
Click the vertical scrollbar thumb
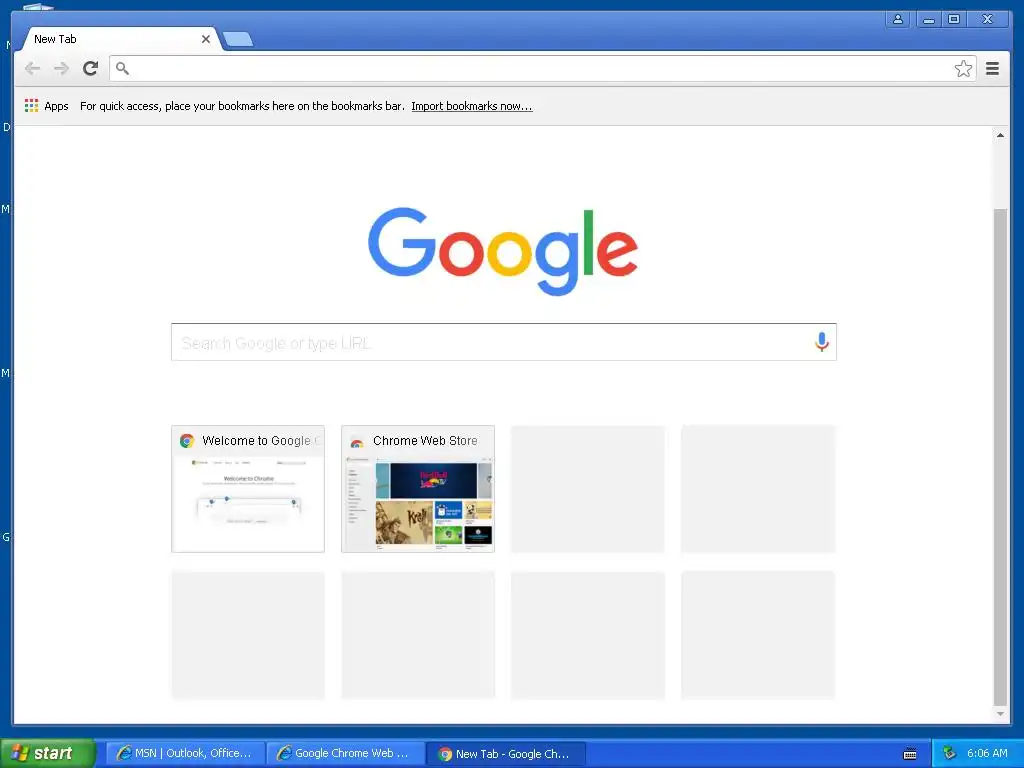click(x=1000, y=457)
